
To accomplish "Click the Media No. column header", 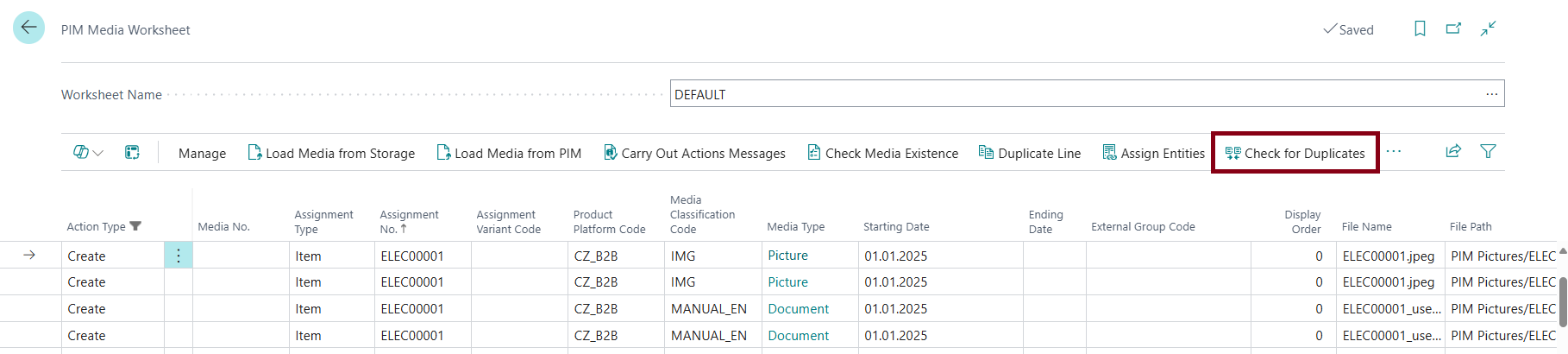I will coord(223,226).
